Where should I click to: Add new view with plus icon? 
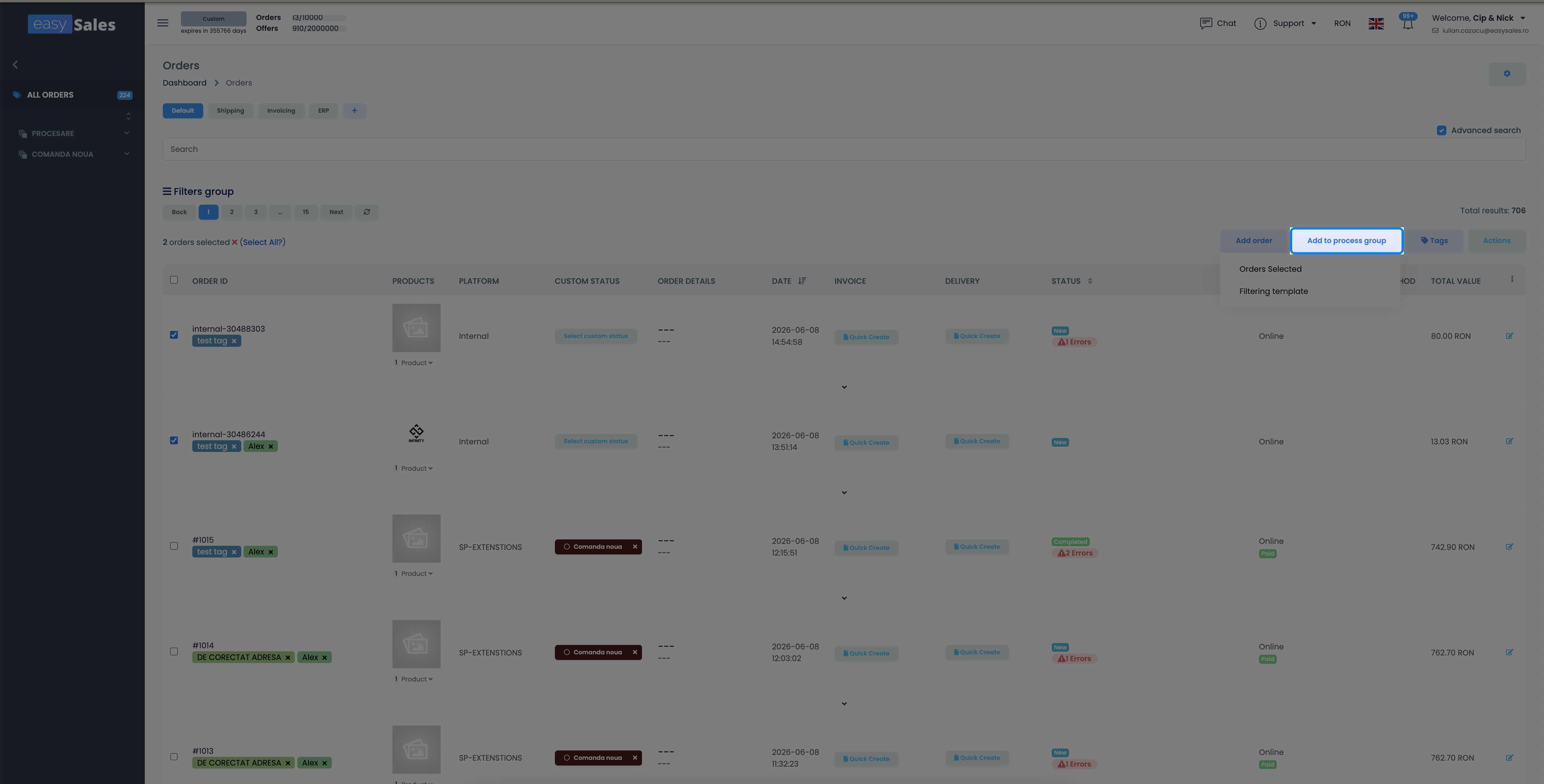(354, 110)
